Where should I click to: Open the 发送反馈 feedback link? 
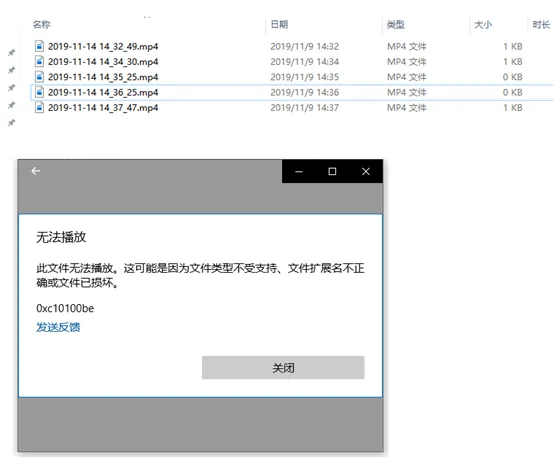(58, 327)
